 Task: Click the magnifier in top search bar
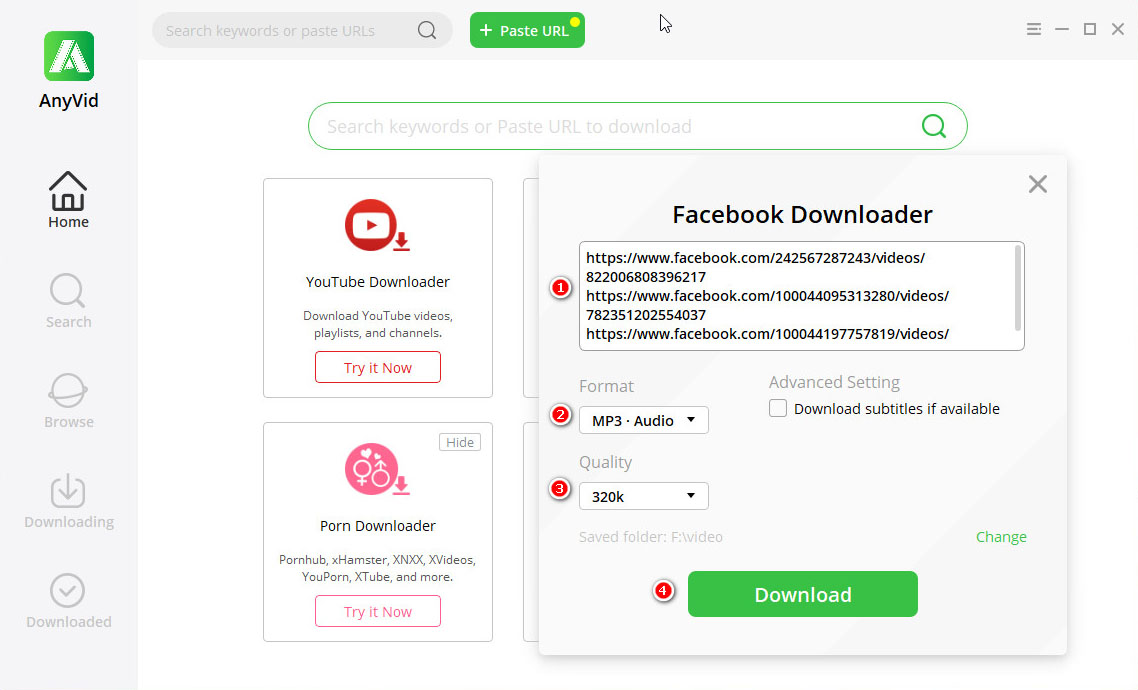(427, 30)
